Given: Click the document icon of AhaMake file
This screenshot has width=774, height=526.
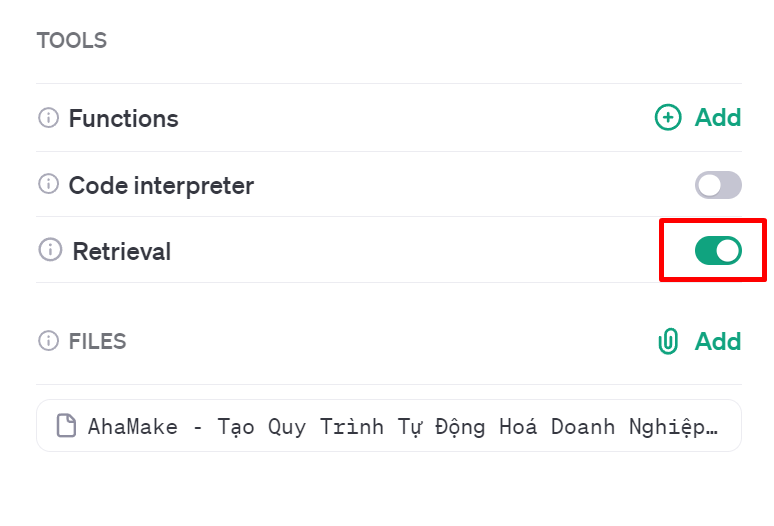Looking at the screenshot, I should click(x=66, y=426).
